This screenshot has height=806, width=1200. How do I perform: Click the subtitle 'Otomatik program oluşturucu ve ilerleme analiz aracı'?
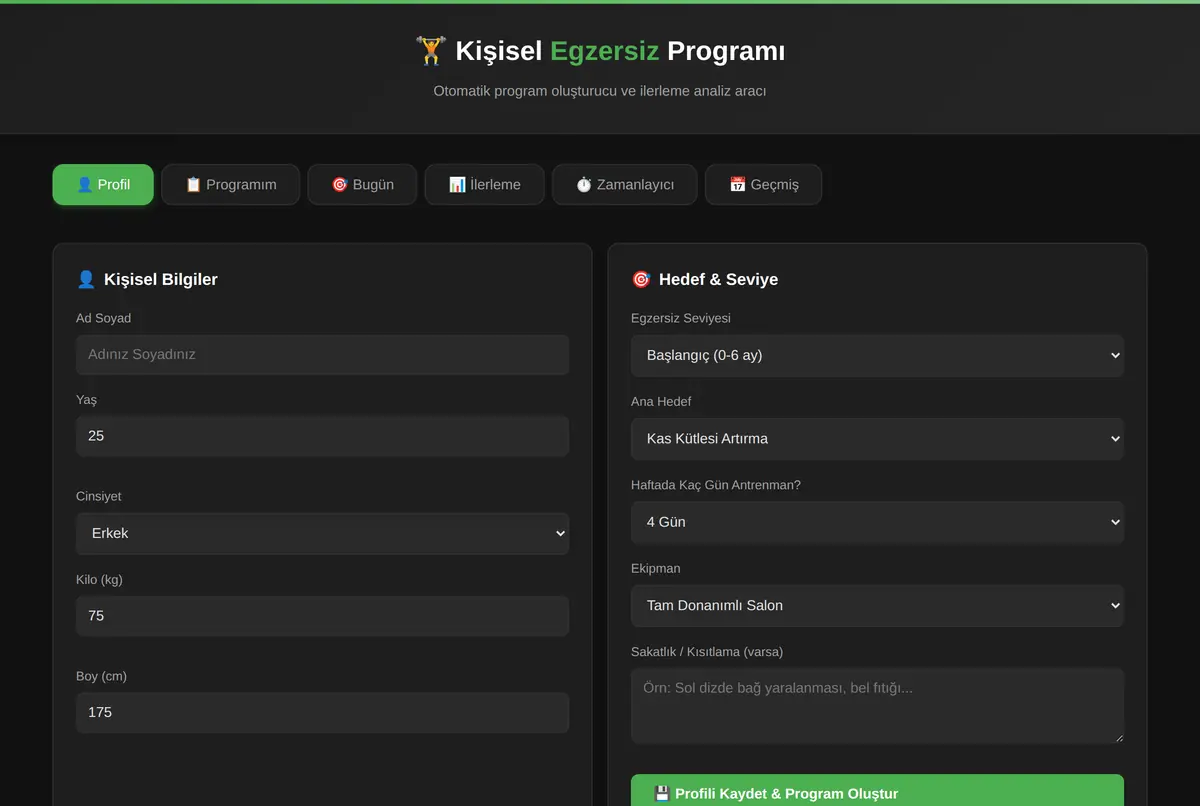coord(600,91)
